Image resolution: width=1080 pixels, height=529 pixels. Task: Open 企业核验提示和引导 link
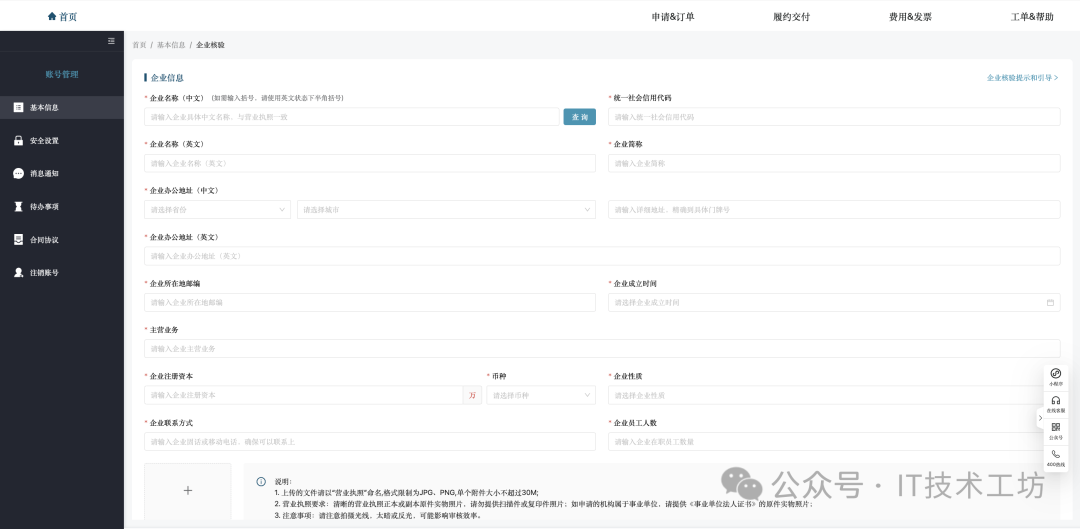point(1022,78)
